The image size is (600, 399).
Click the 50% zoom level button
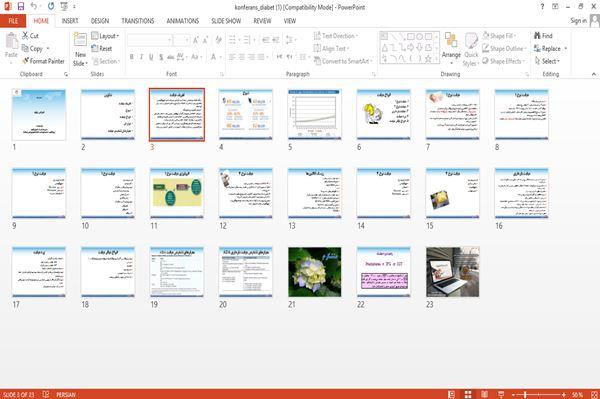tap(577, 394)
